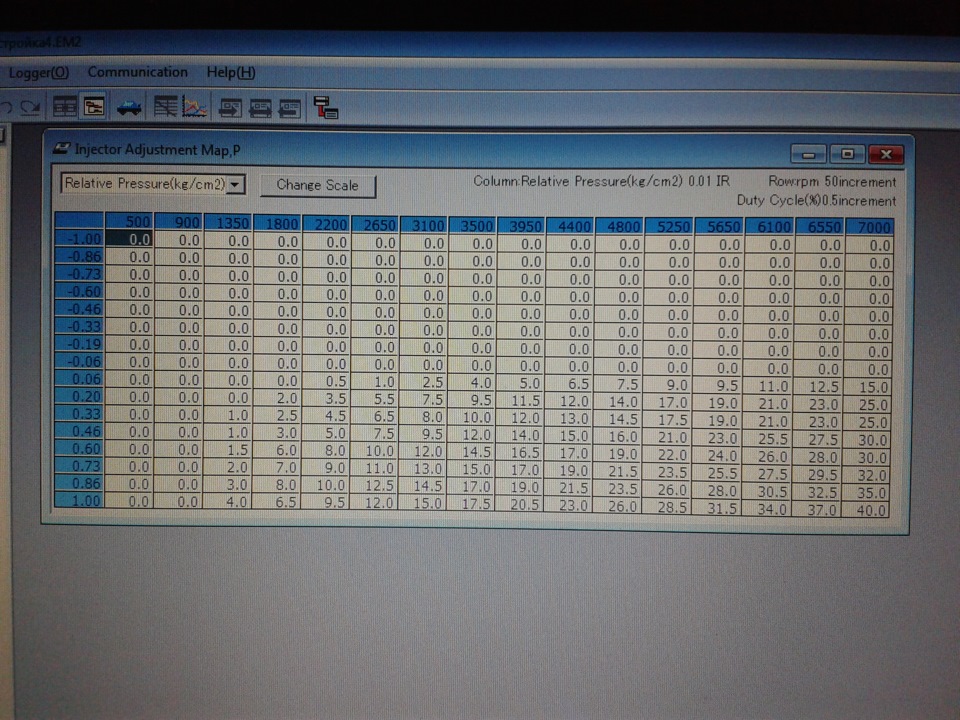Screen dimensions: 960x720
Task: Click the Change Scale button
Action: point(318,185)
